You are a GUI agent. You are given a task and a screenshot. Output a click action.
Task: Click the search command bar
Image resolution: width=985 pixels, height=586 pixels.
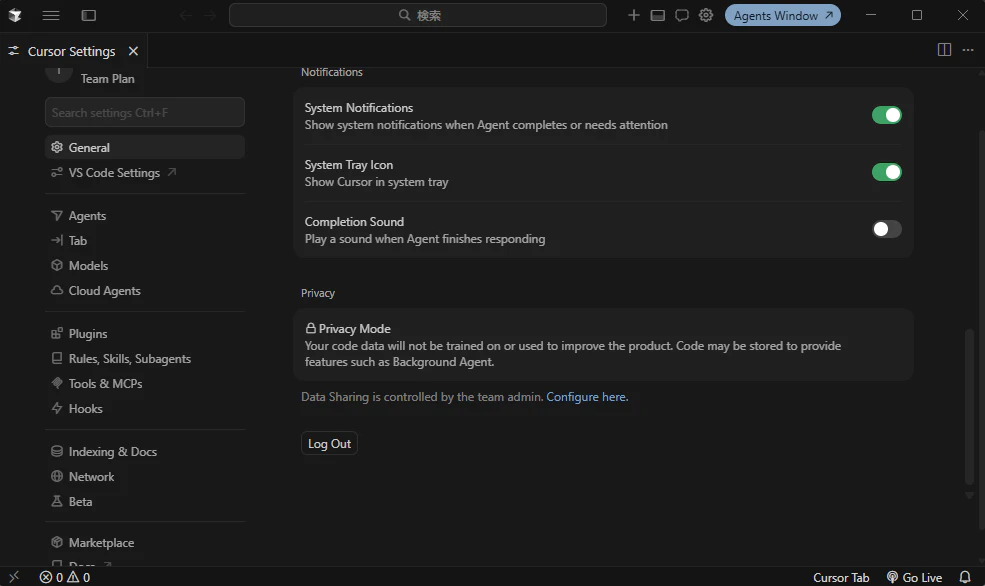[x=418, y=15]
